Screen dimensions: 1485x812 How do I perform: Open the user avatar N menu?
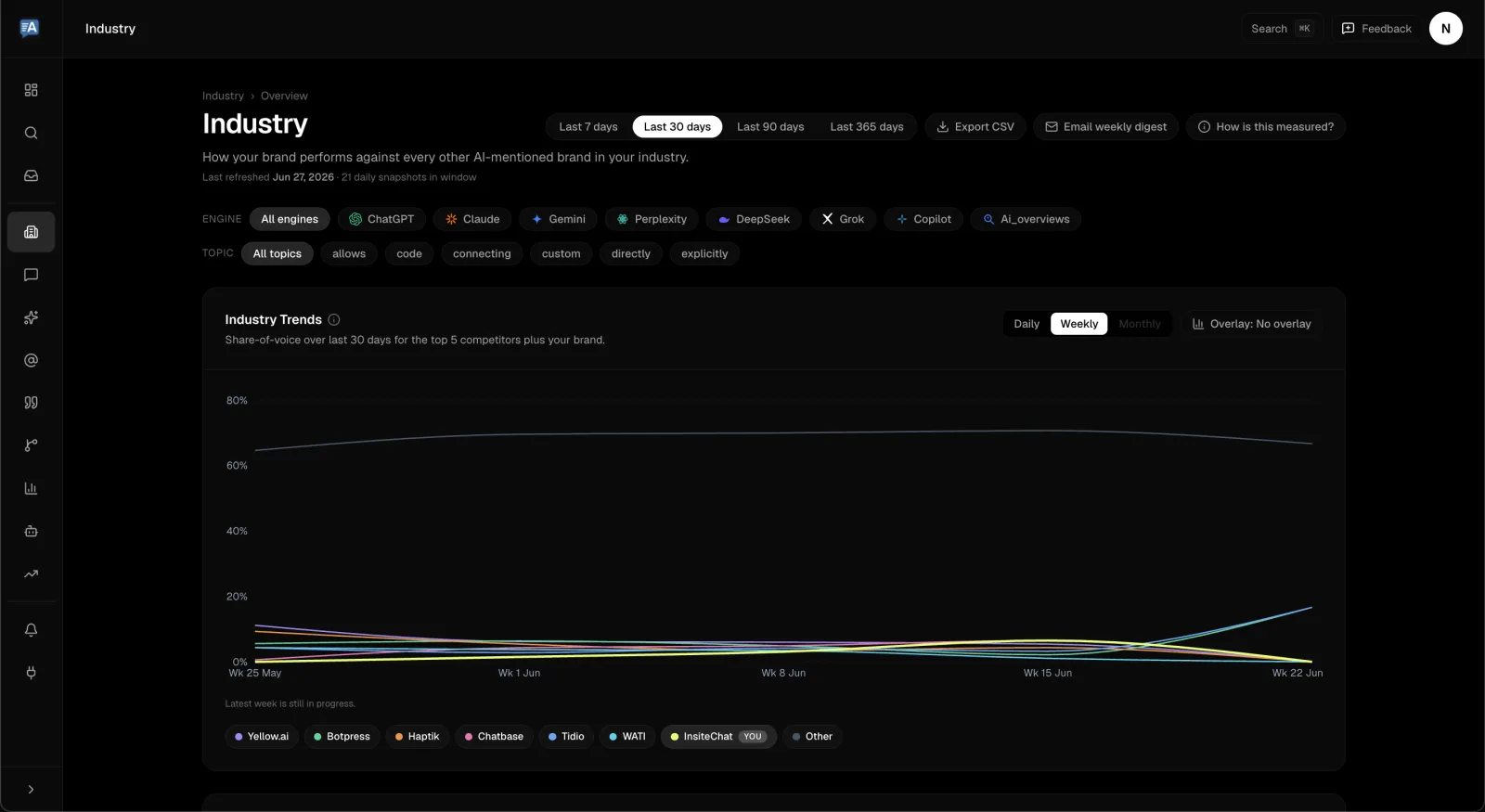pyautogui.click(x=1445, y=29)
